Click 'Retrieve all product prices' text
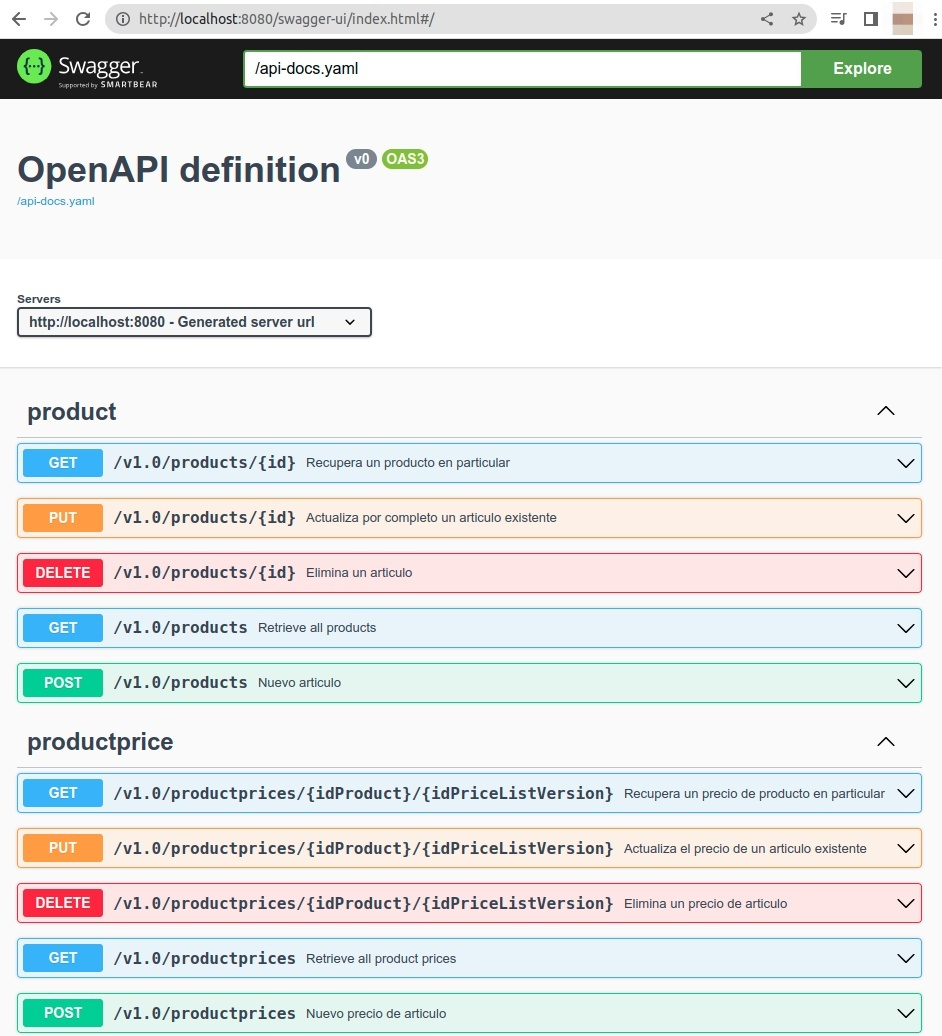Screen dimensions: 942x1036 [381, 959]
